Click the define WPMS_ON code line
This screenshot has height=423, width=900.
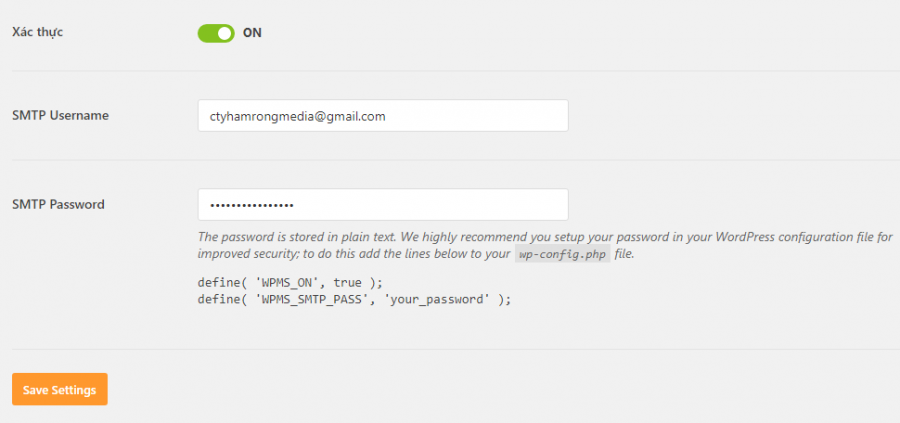pyautogui.click(x=290, y=284)
